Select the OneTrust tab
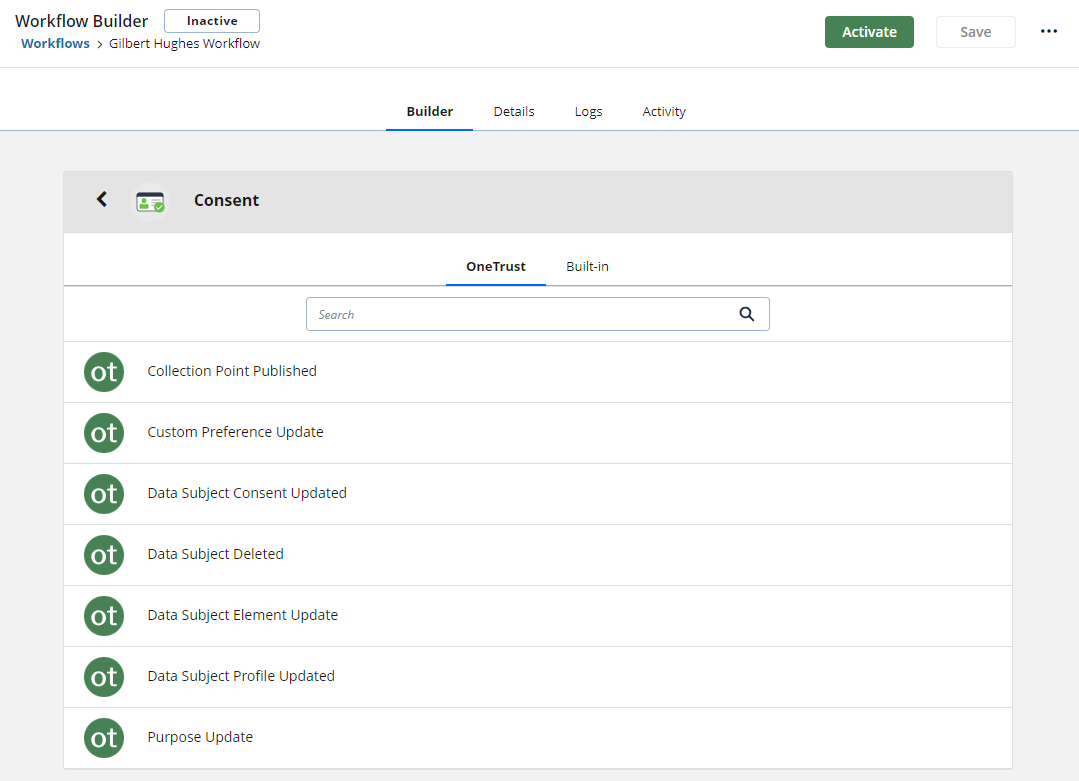Screen dimensions: 1079x781 pos(495,266)
